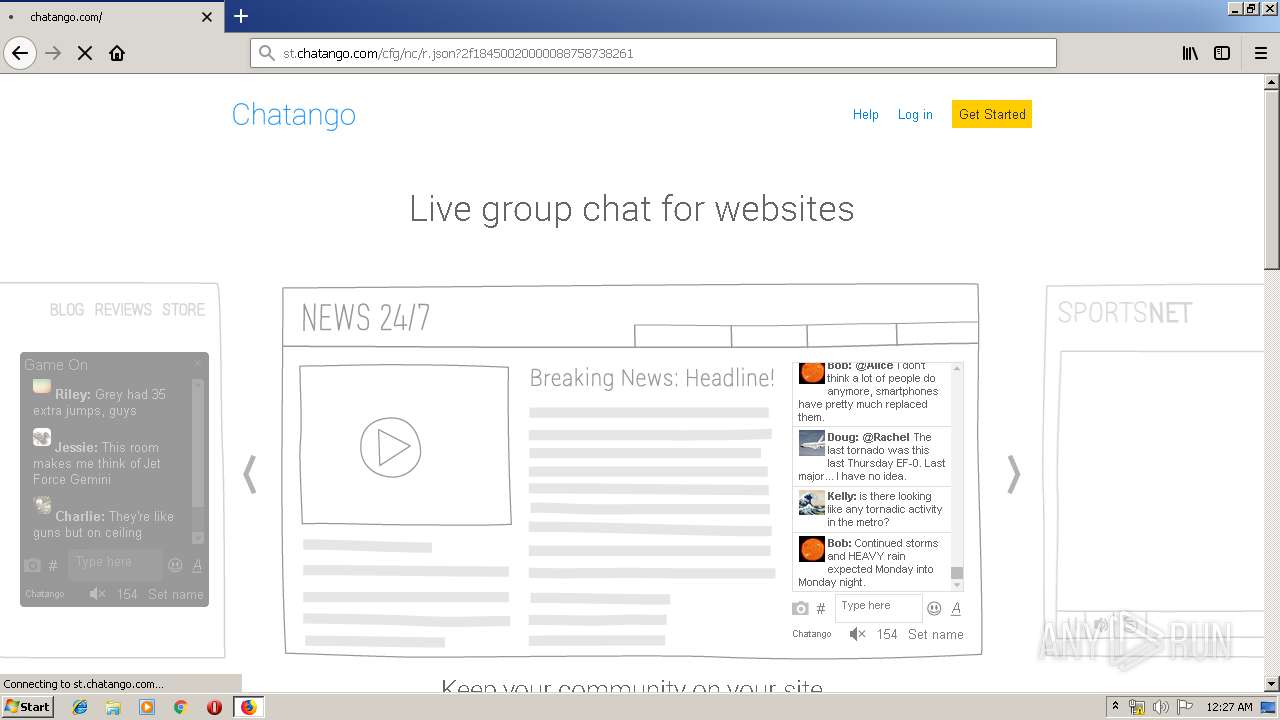Click Set name in news chat
Viewport: 1280px width, 720px height.
(936, 634)
